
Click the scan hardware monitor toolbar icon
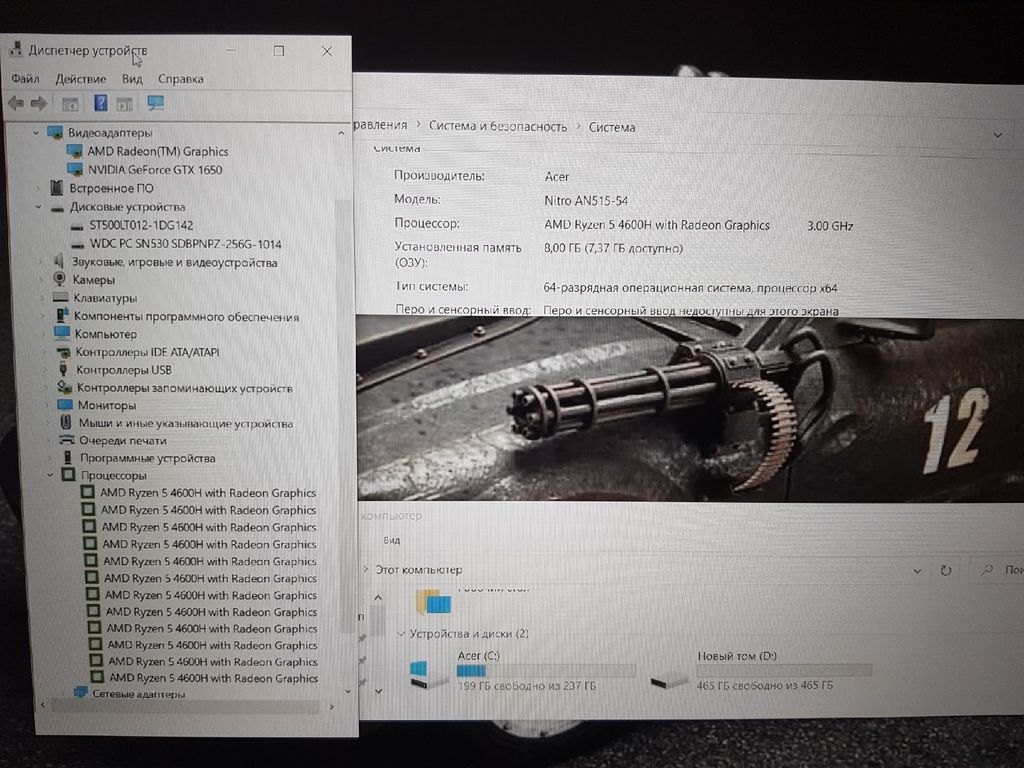(x=155, y=103)
